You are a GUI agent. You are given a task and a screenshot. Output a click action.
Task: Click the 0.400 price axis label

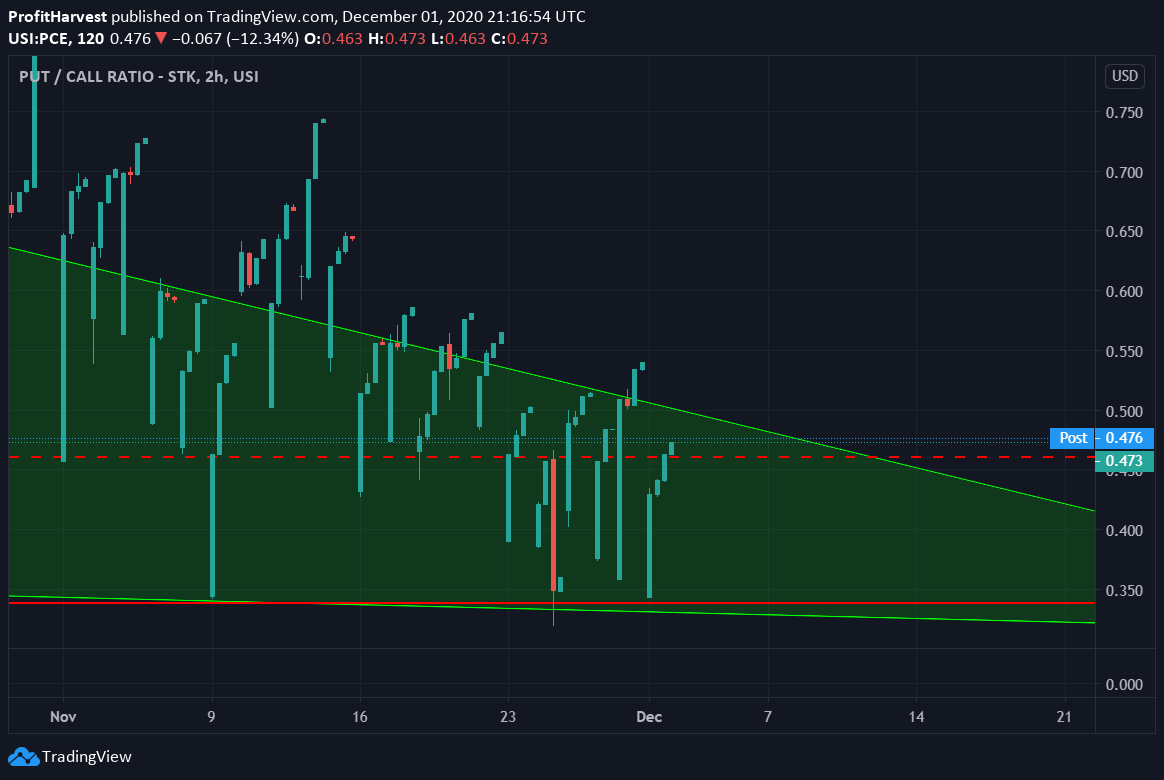(x=1124, y=531)
